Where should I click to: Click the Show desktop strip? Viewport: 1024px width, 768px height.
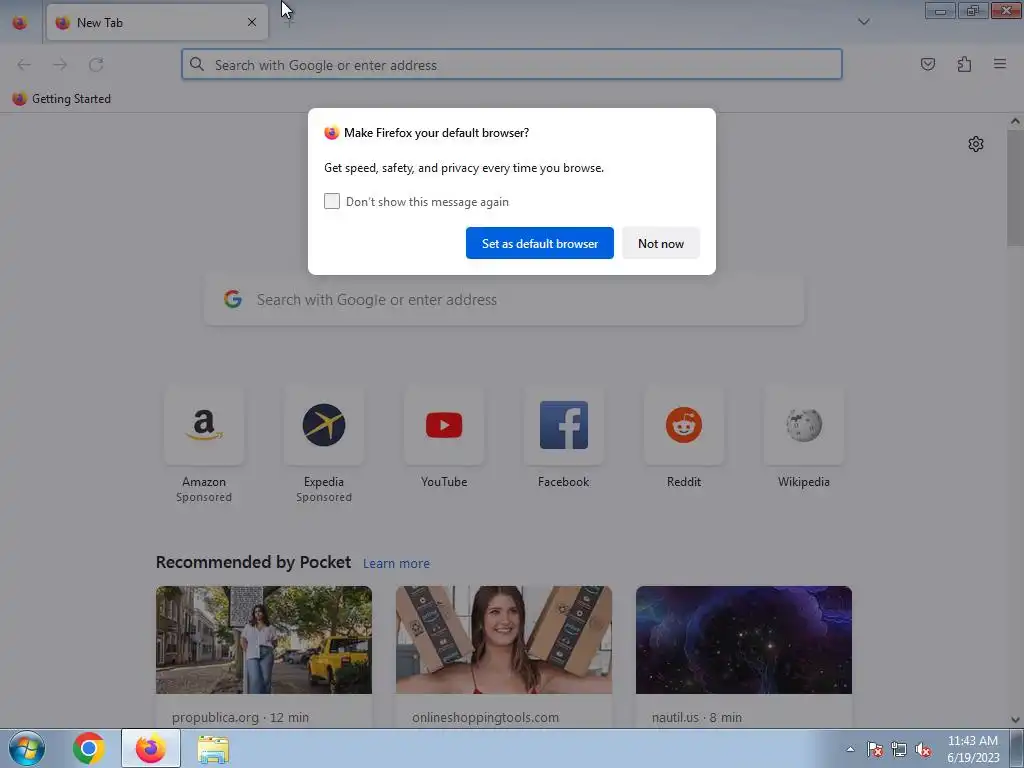(1017, 748)
